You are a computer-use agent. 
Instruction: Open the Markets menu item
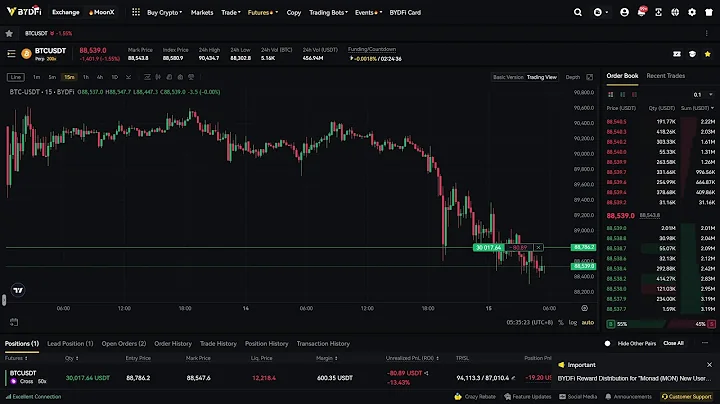point(202,12)
